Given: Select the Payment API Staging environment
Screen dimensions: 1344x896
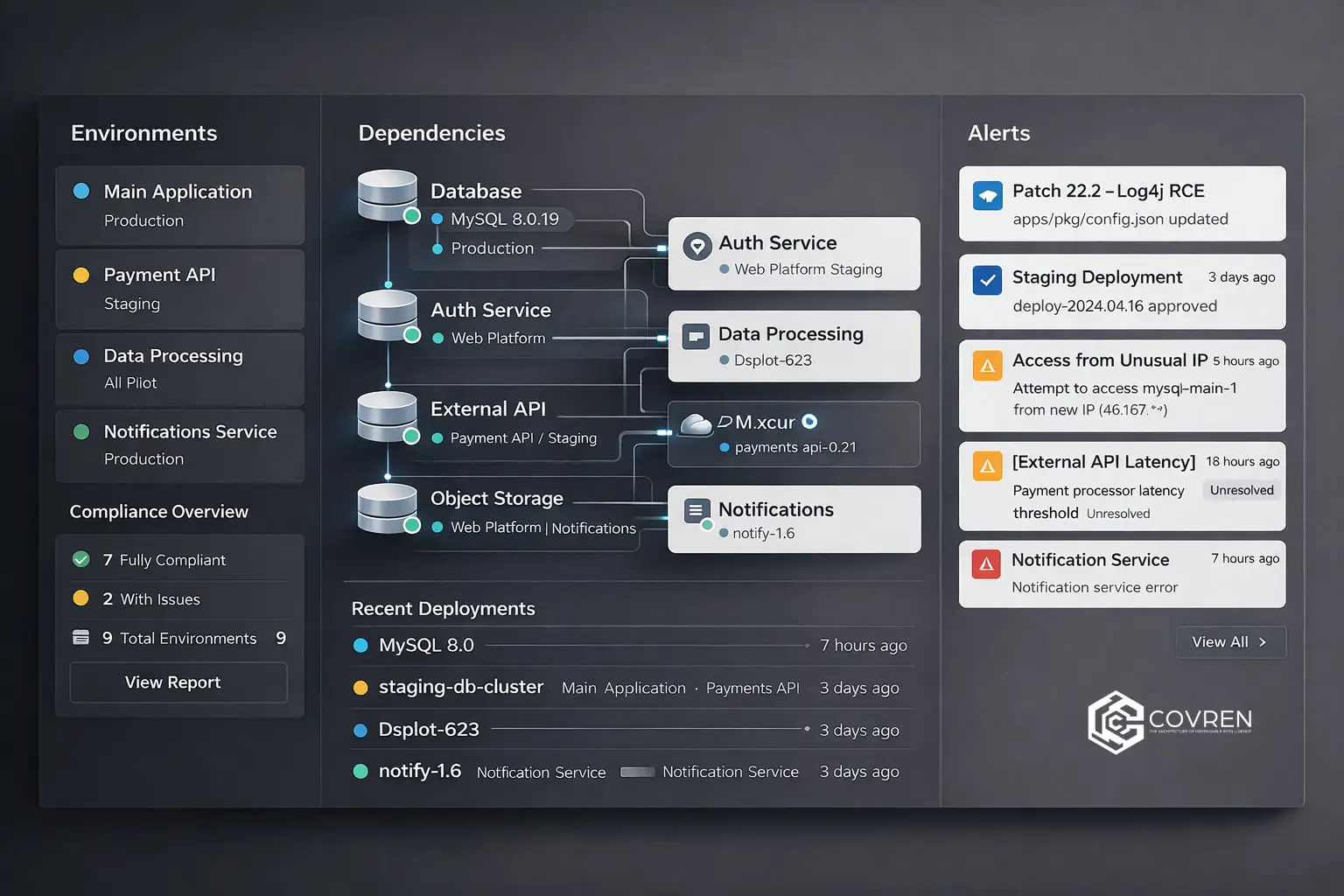Looking at the screenshot, I should [x=179, y=289].
